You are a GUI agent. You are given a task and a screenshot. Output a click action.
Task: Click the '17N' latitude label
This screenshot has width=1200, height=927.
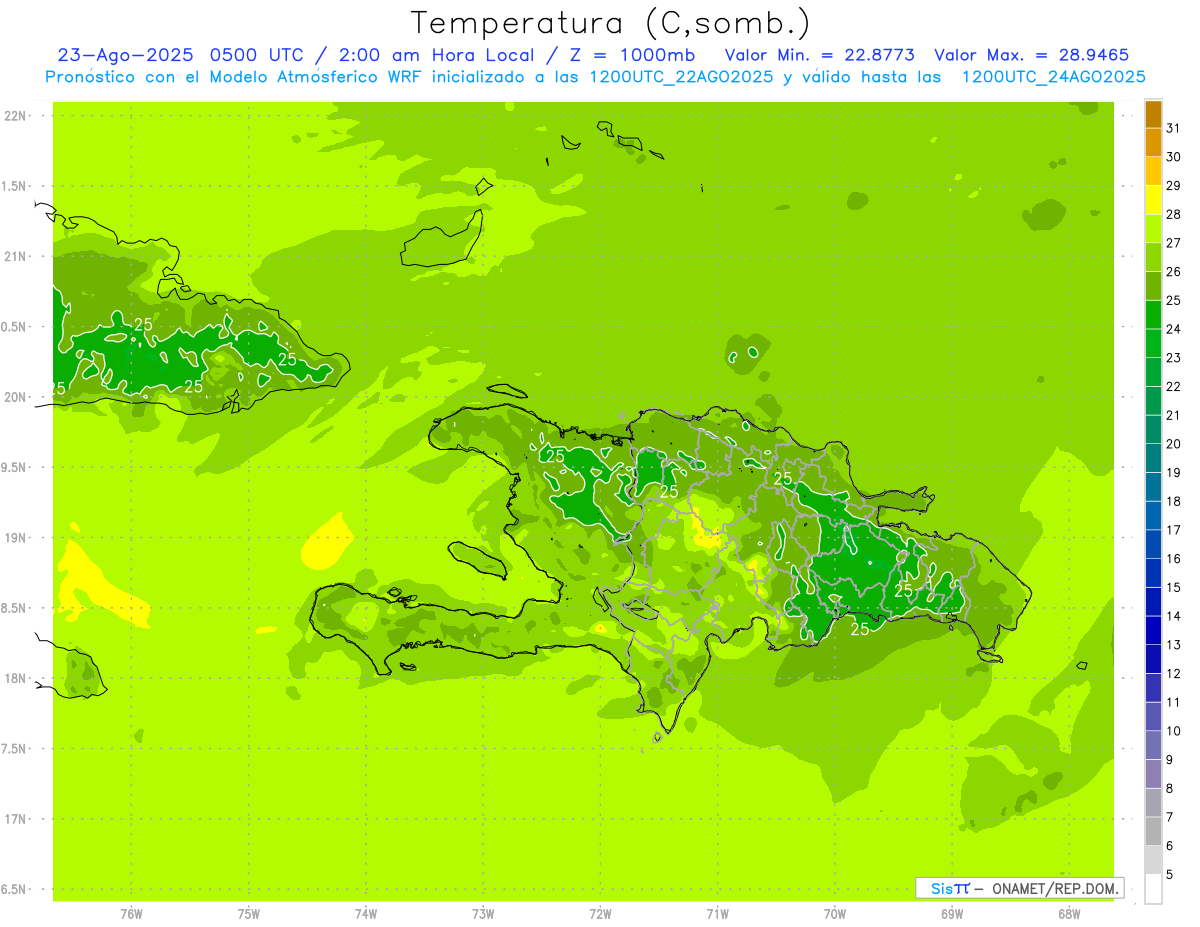pyautogui.click(x=14, y=819)
